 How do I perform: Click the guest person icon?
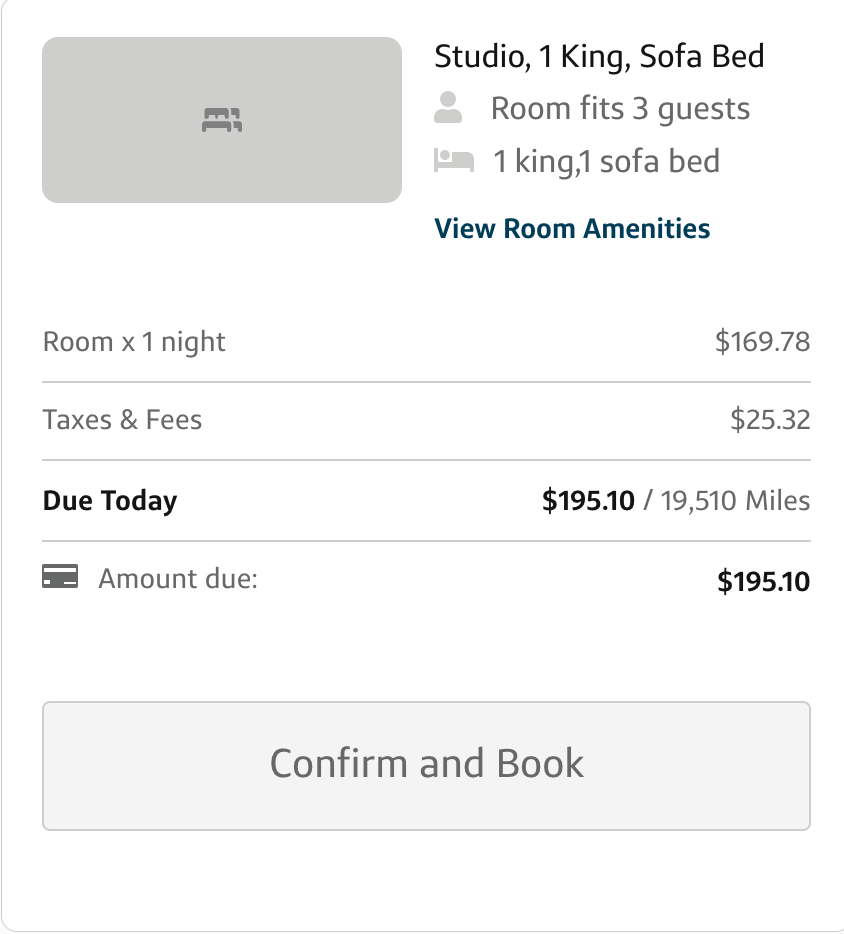click(x=449, y=108)
